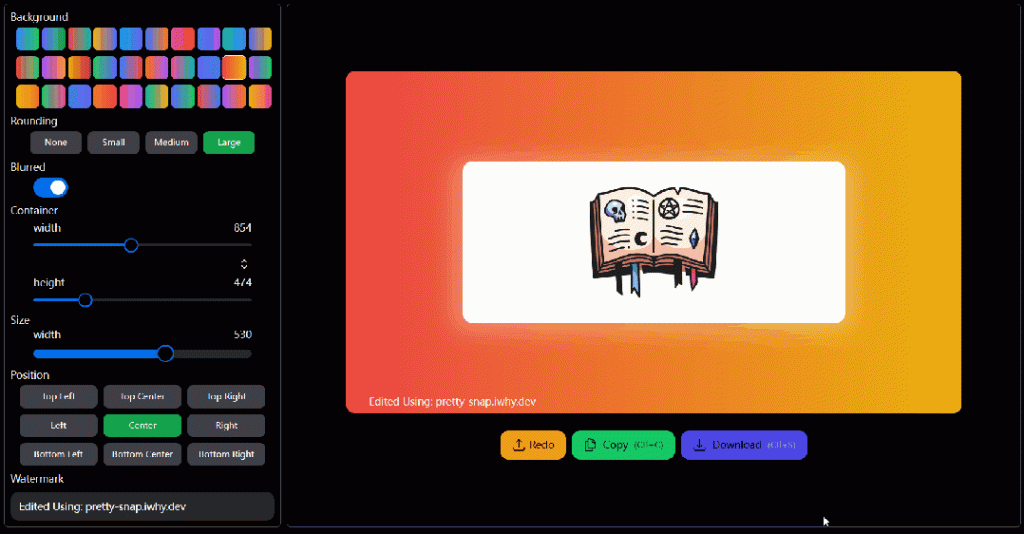Set position to Top Left
This screenshot has width=1024, height=534.
pyautogui.click(x=59, y=396)
